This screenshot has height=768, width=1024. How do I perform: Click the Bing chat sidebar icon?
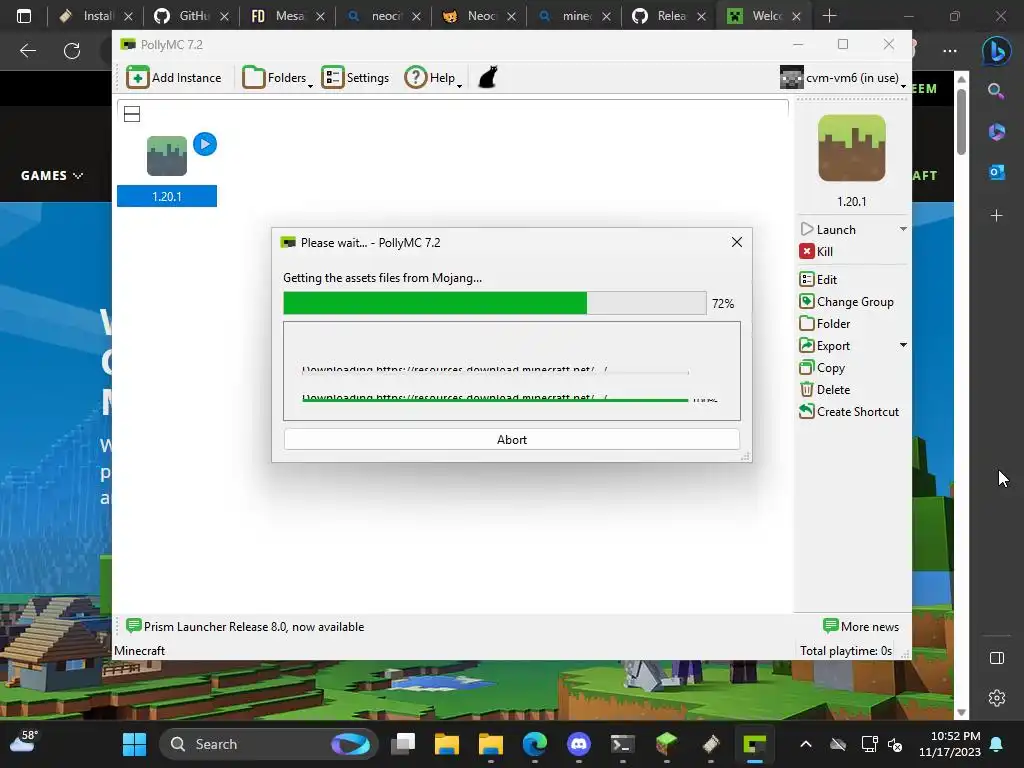[x=996, y=51]
